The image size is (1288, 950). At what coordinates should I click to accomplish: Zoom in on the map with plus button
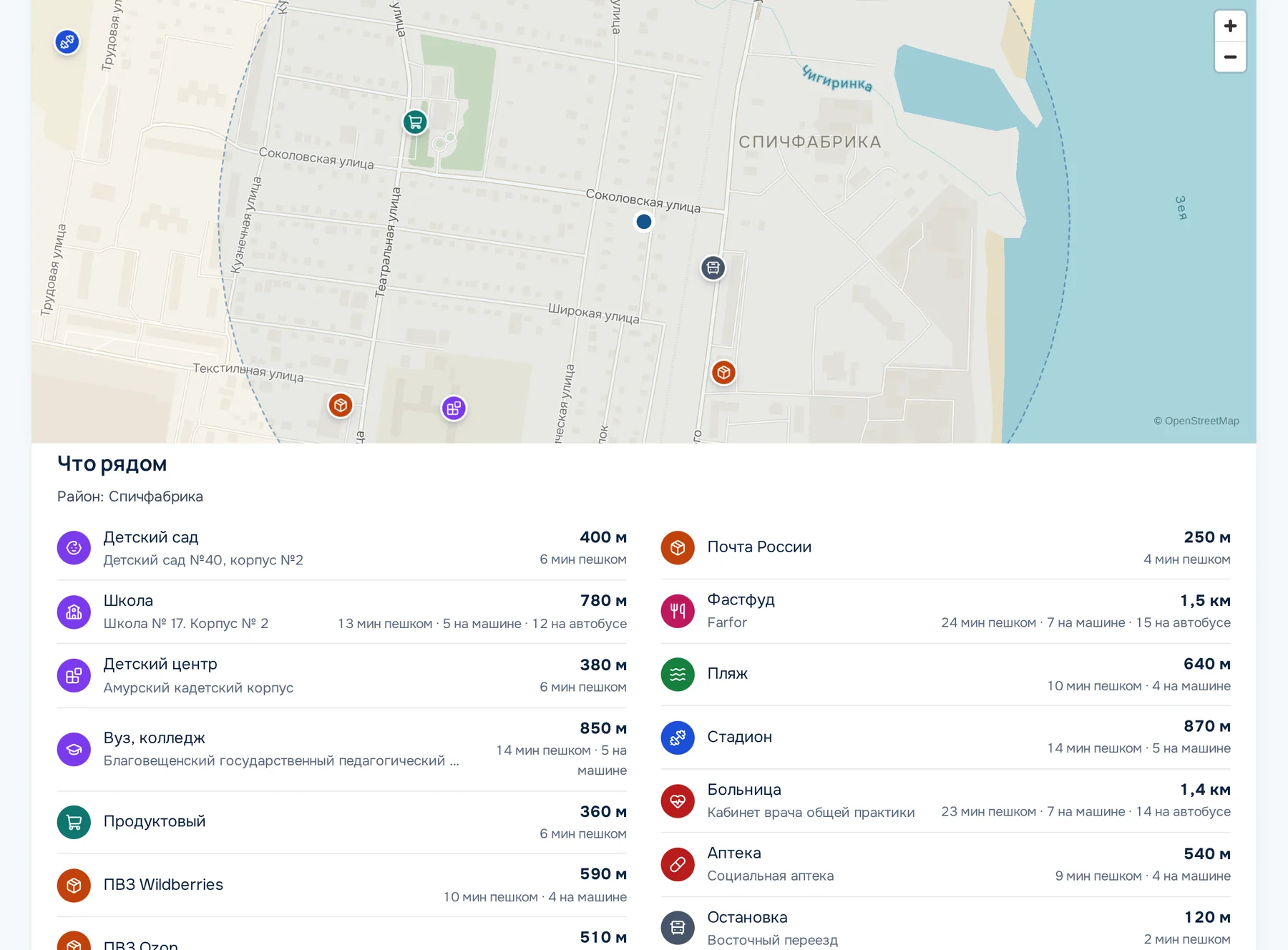(1230, 26)
